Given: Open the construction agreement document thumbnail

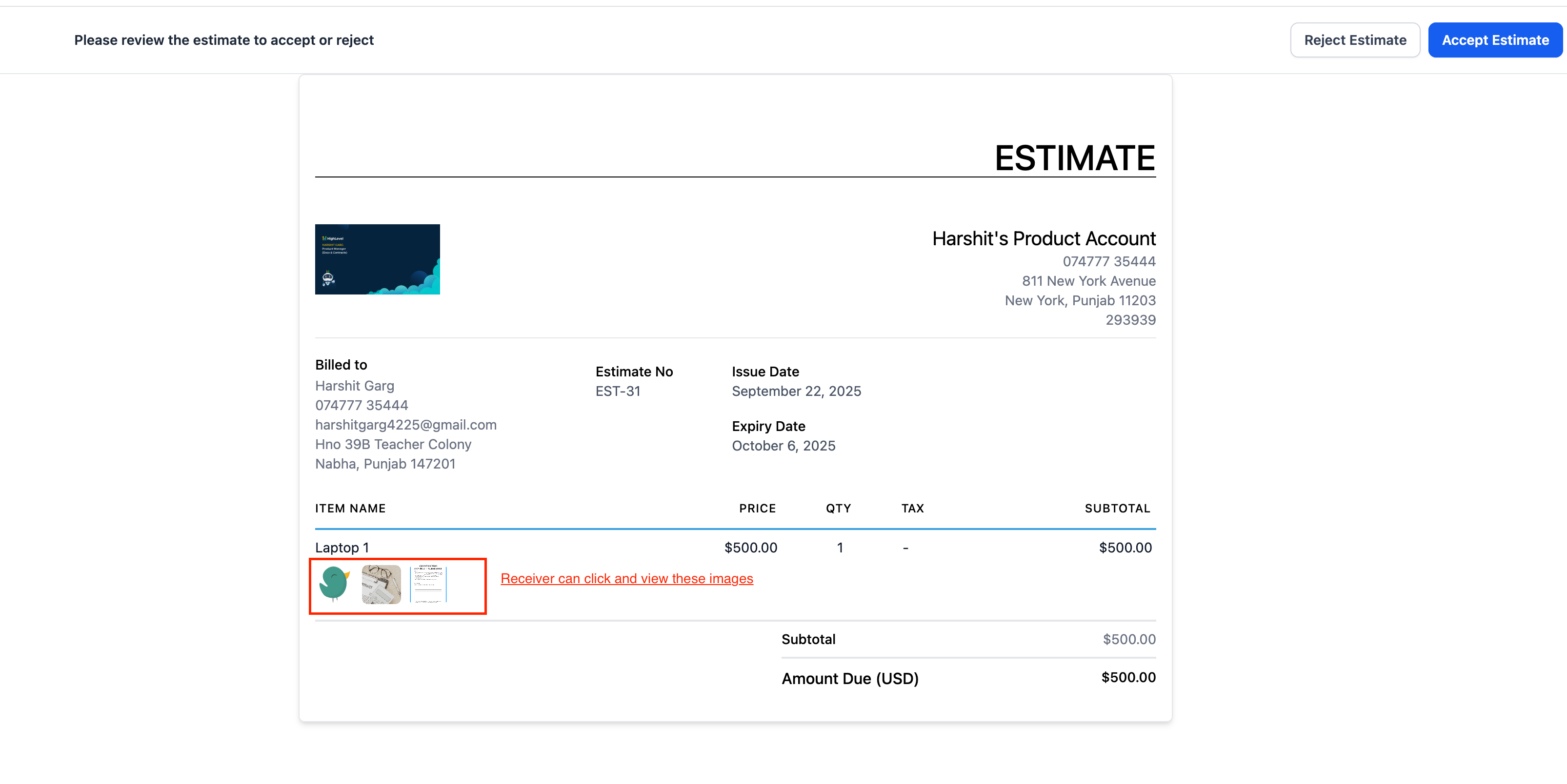Looking at the screenshot, I should [x=429, y=584].
